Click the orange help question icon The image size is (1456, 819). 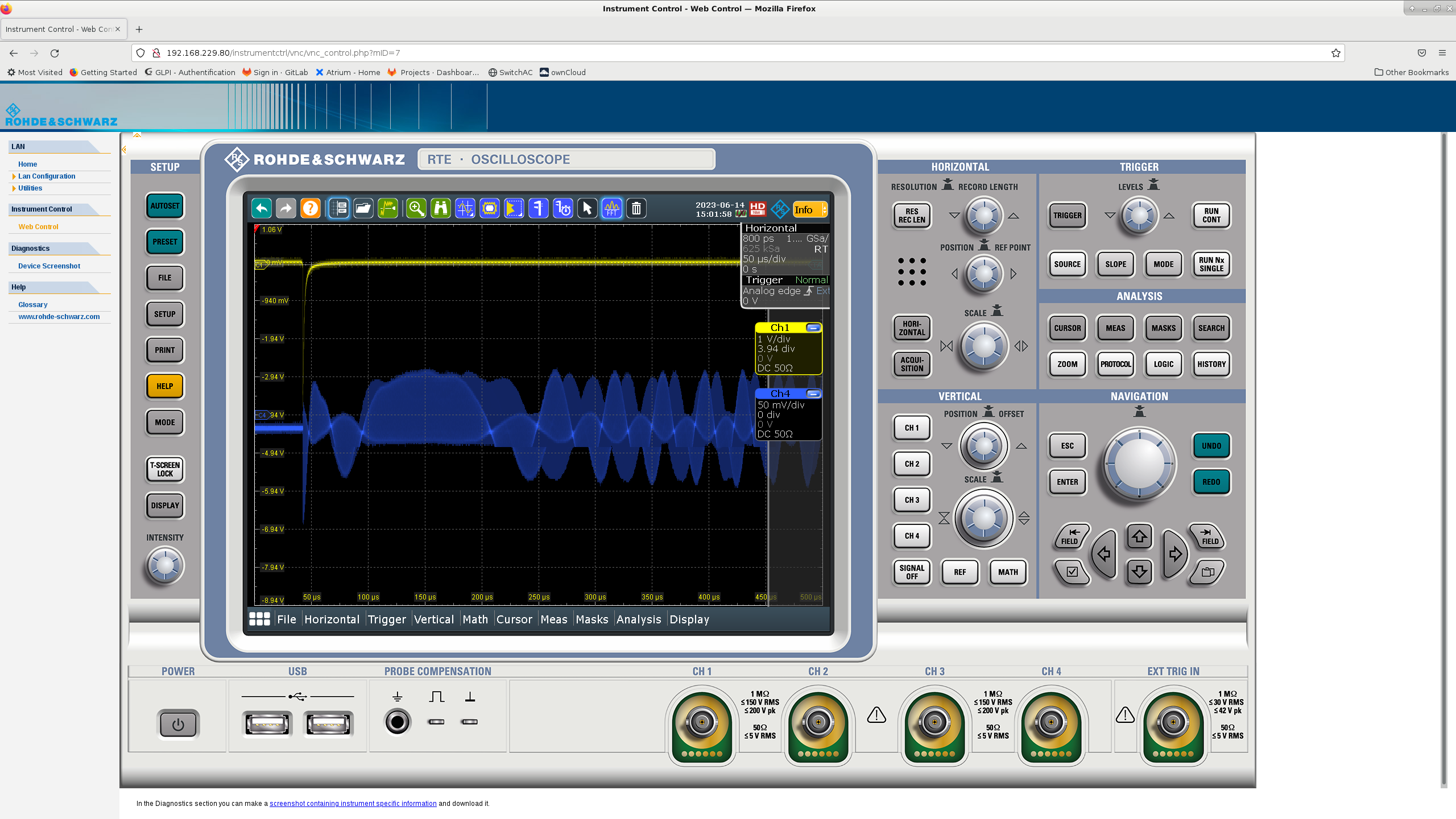point(311,208)
